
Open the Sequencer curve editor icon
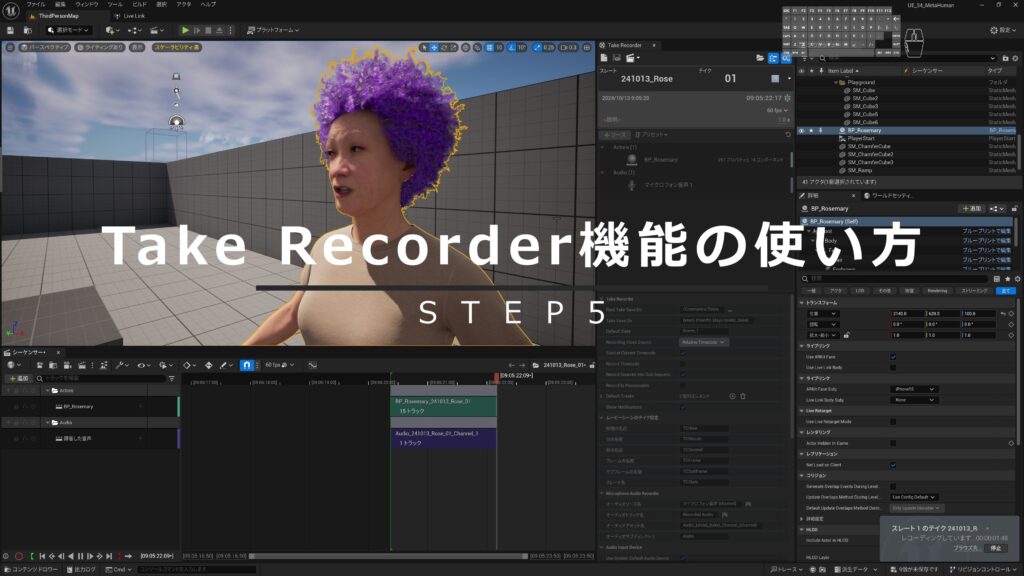click(x=312, y=365)
